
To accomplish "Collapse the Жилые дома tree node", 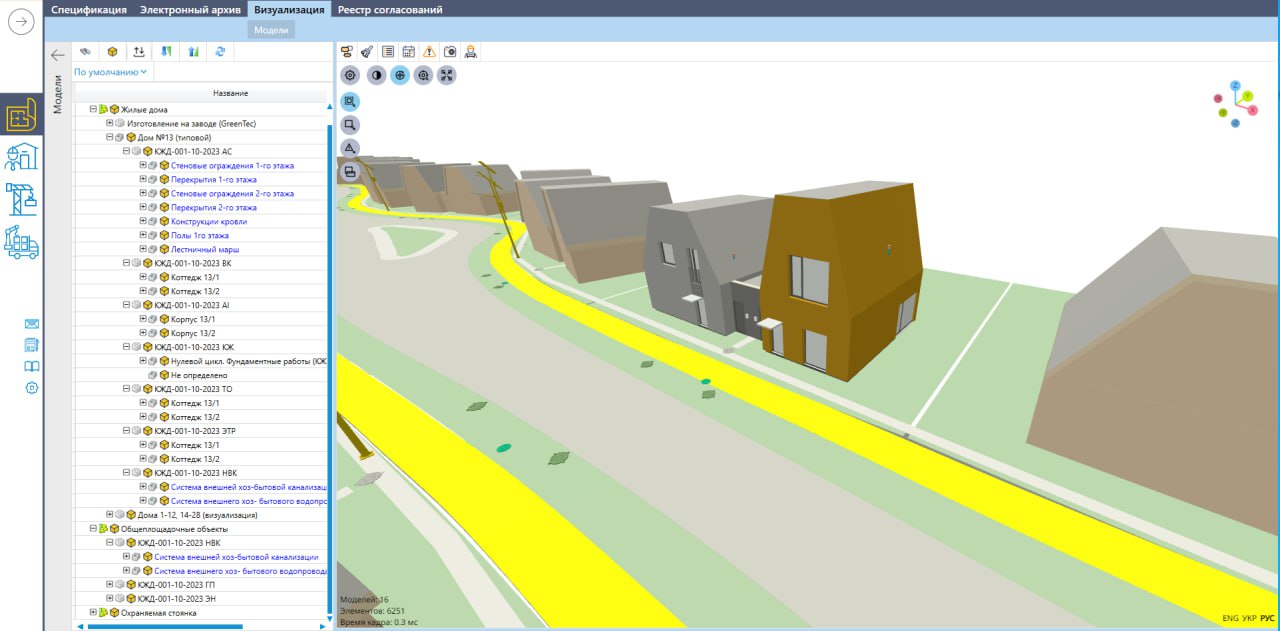I will pyautogui.click(x=93, y=109).
